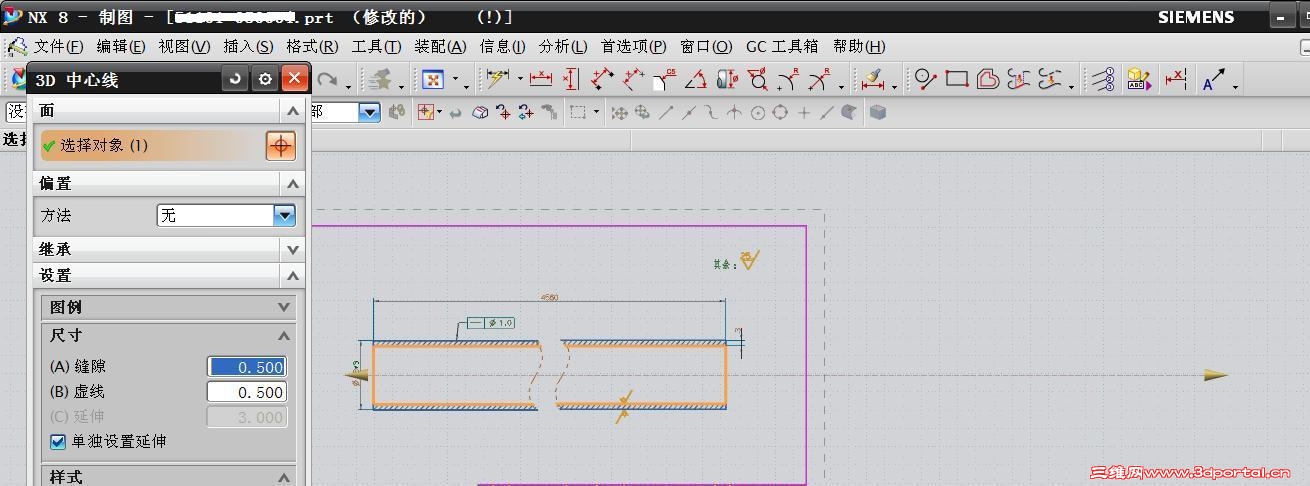Select the Horizontal Dimension tool
The image size is (1310, 486).
point(541,79)
